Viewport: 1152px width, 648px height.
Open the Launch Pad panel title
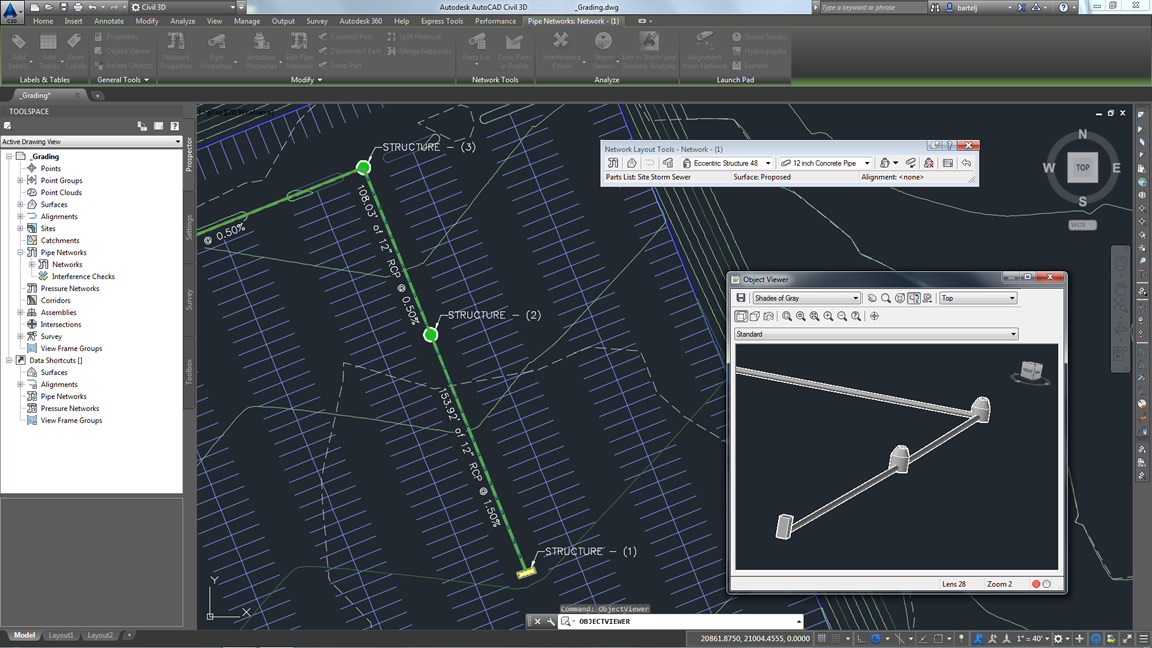coord(735,80)
